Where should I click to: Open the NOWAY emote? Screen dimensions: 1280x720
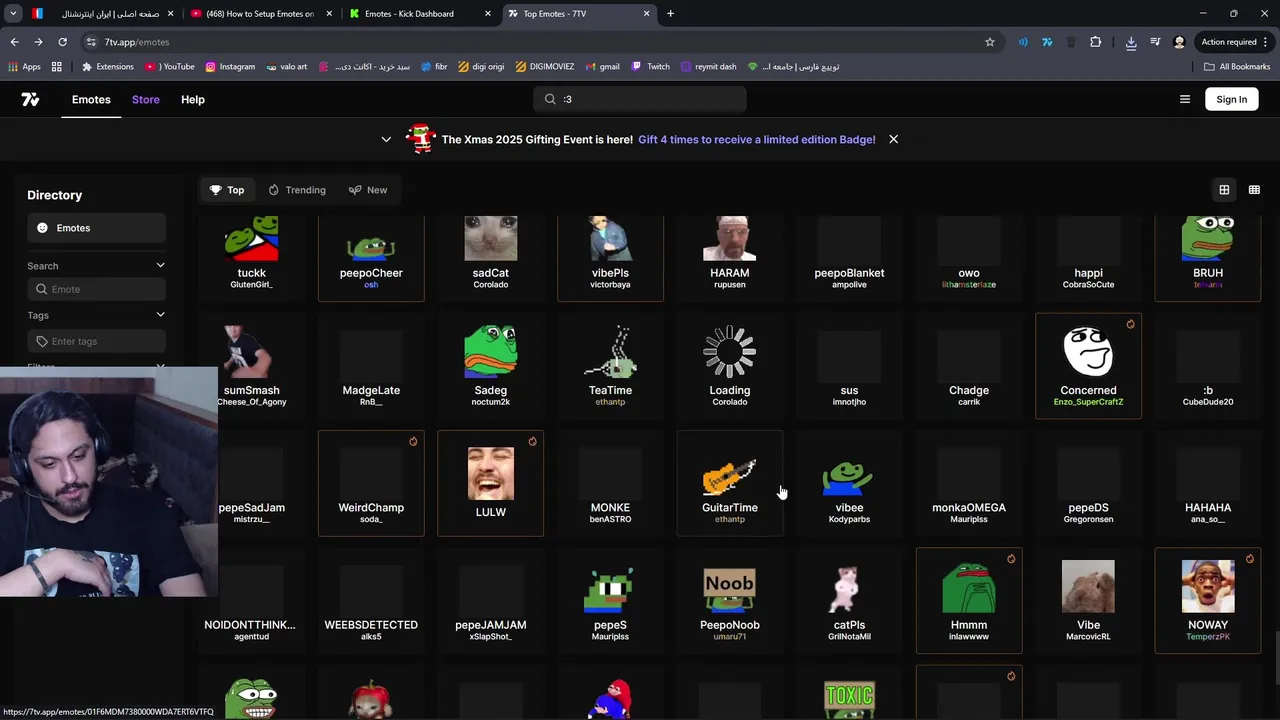tap(1208, 600)
